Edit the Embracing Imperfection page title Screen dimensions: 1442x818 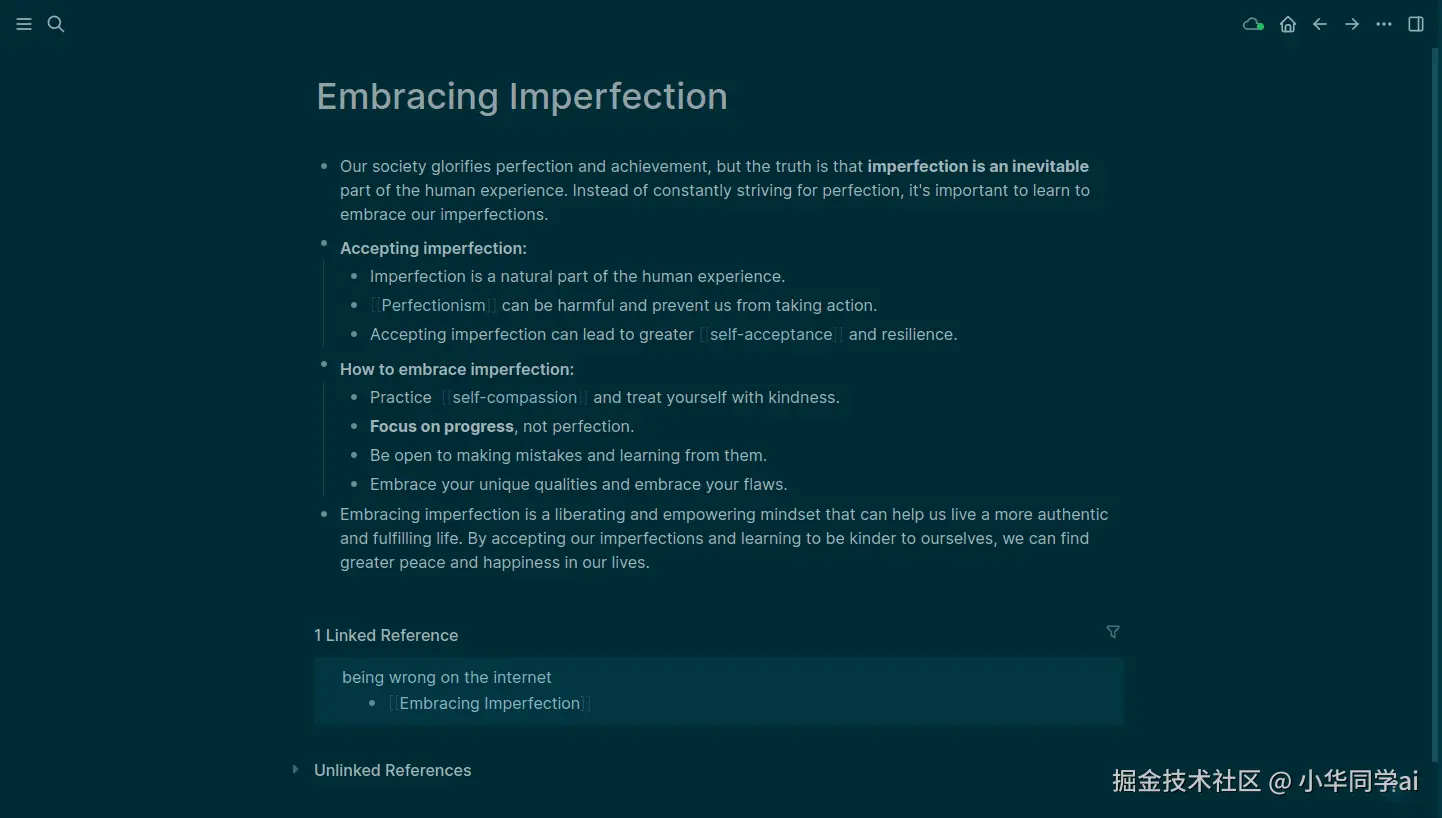(522, 97)
